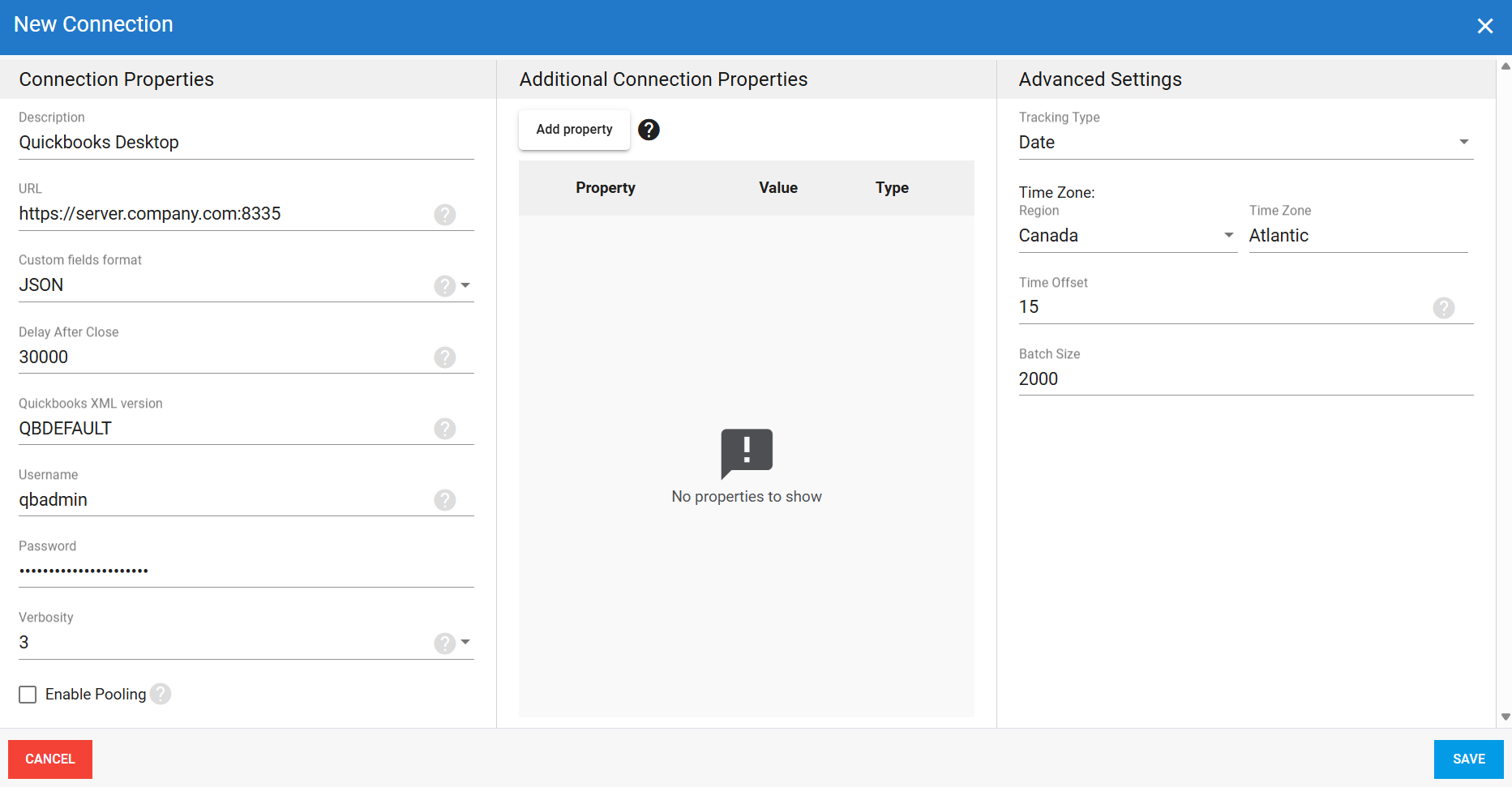1512x787 pixels.
Task: Click the Description field with Quickbooks Desktop
Action: coord(246,143)
